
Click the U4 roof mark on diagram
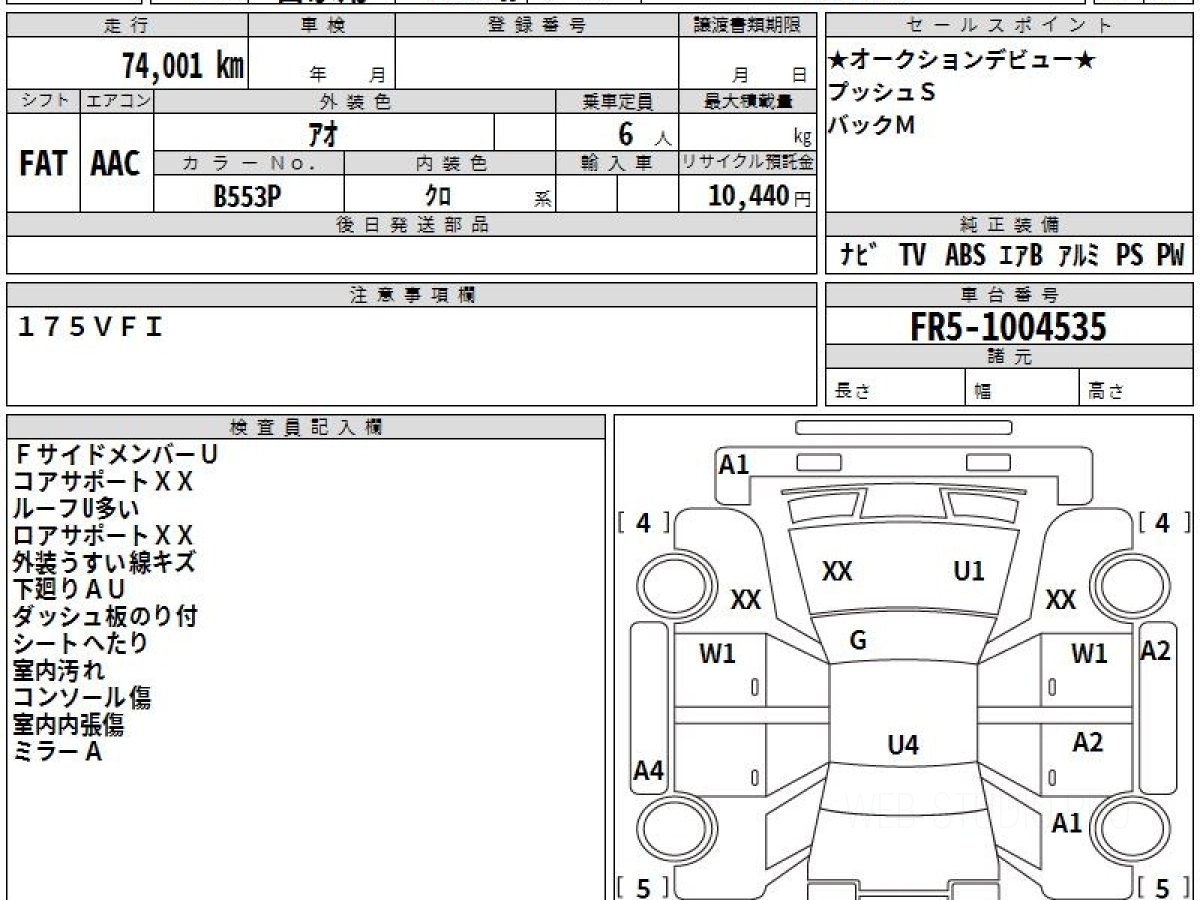coord(903,745)
